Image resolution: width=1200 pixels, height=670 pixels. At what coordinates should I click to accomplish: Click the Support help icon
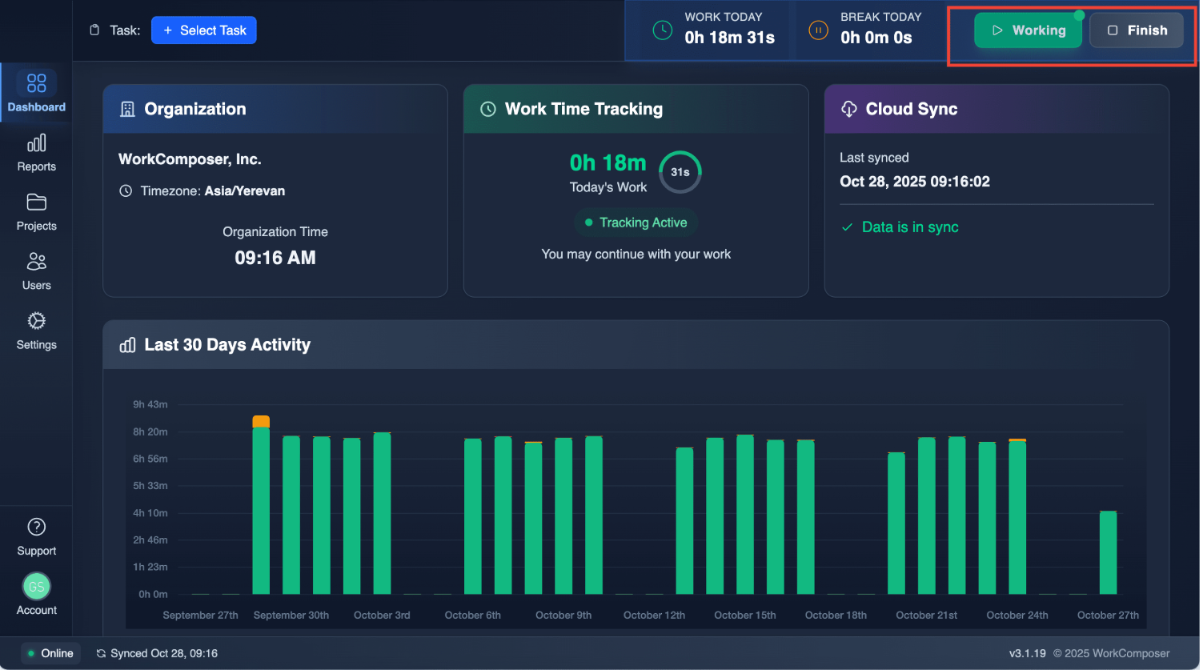[36, 526]
